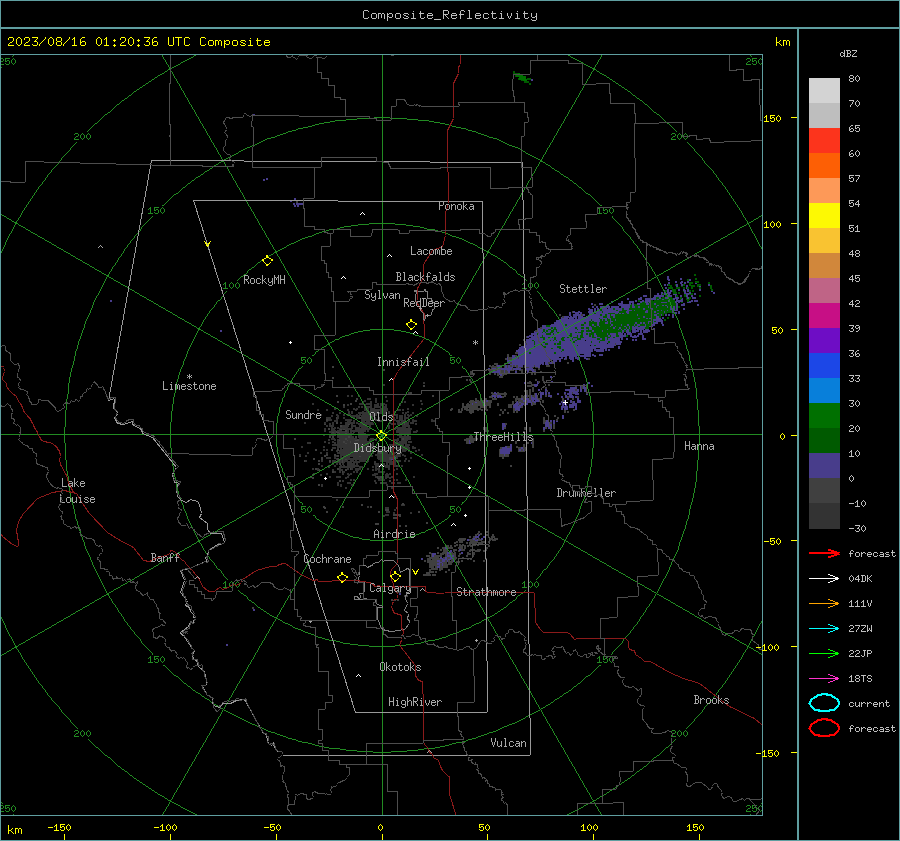This screenshot has width=900, height=841.
Task: Click the Blackfalds city label
Action: pos(425,277)
